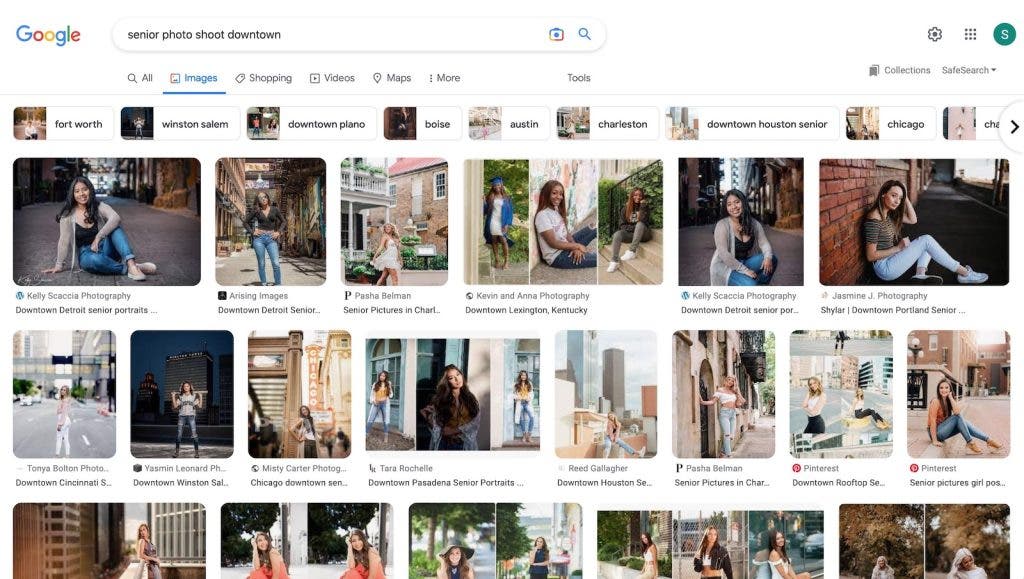Select the All results filter
The image size is (1024, 579).
coord(140,77)
